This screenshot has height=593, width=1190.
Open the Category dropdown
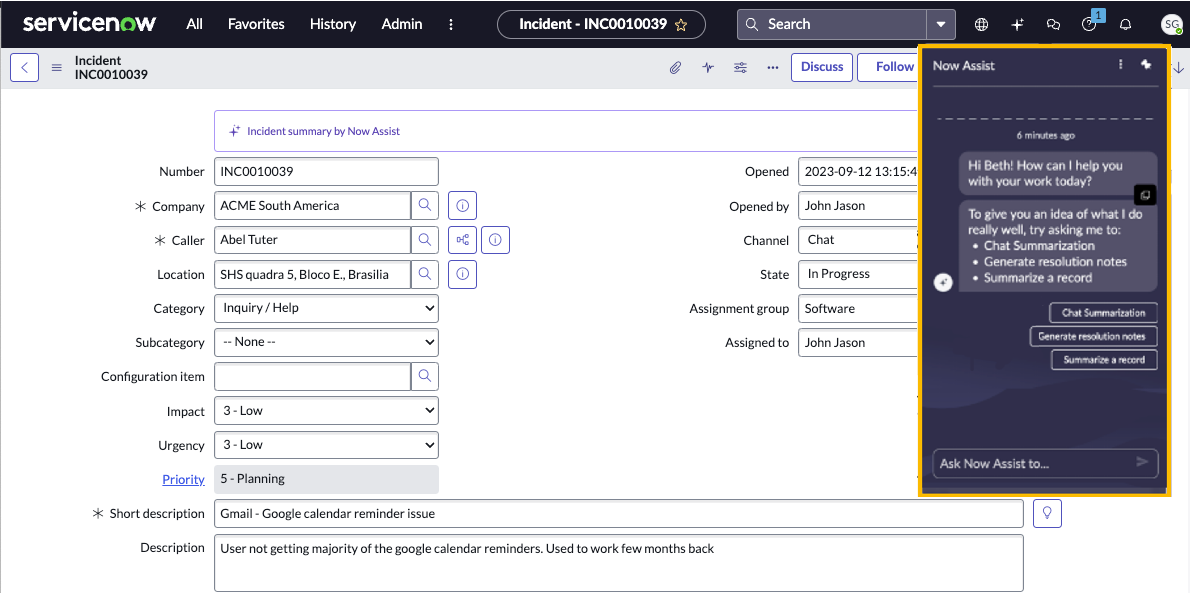326,308
